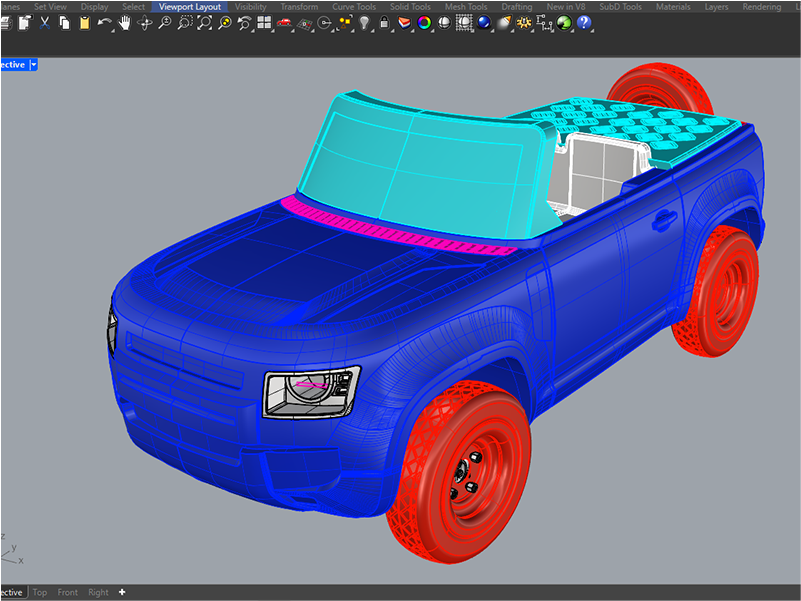Open the Mesh Tools toolbar tab

coord(465,7)
